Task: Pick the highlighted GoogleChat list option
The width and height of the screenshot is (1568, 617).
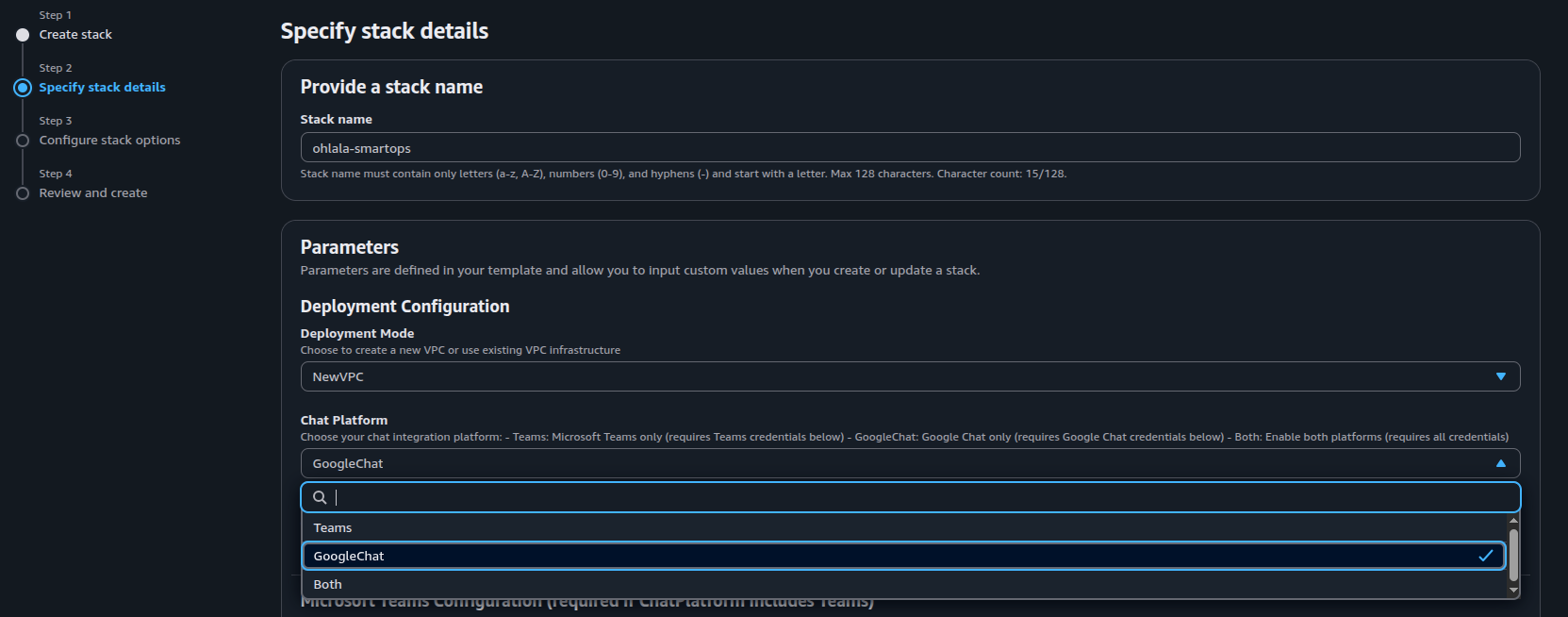Action: click(349, 556)
